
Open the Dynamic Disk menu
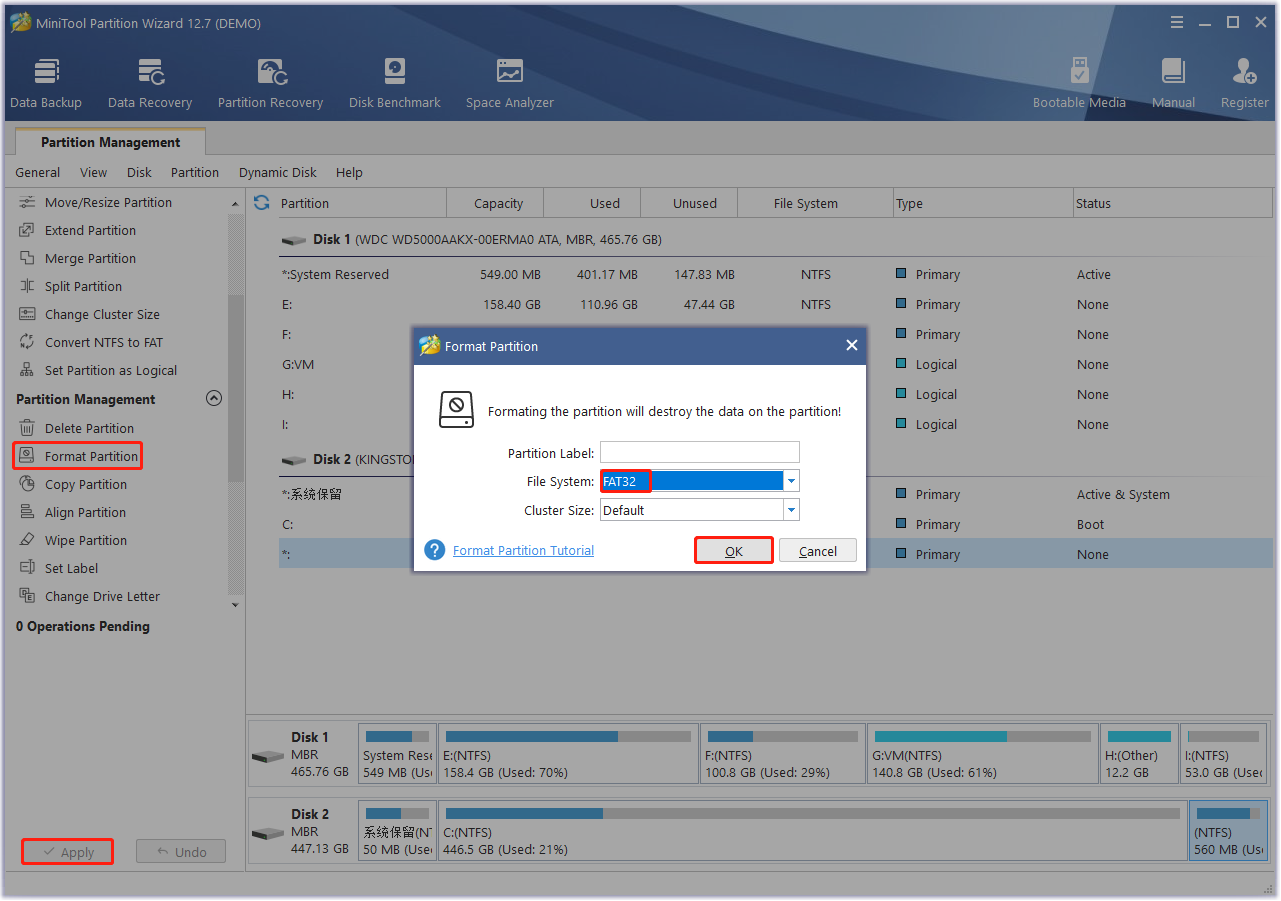pos(277,173)
